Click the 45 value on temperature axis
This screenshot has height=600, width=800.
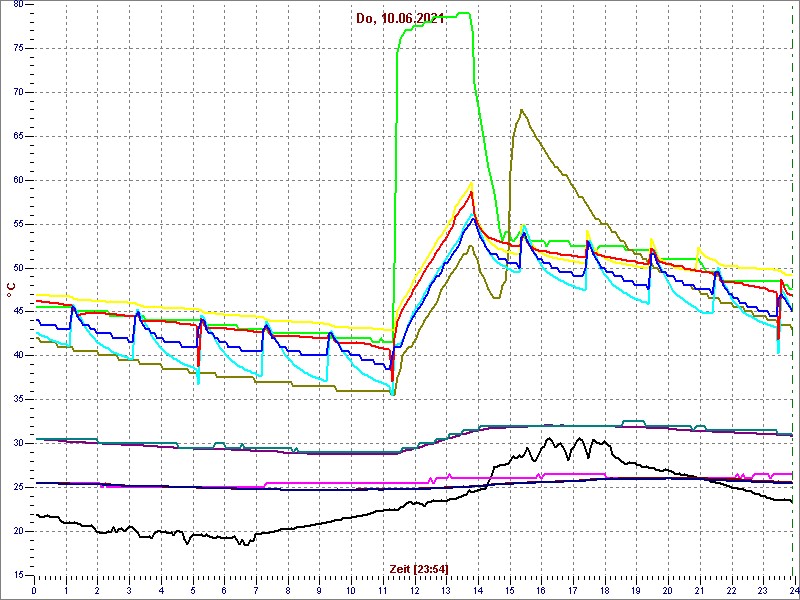[18, 312]
